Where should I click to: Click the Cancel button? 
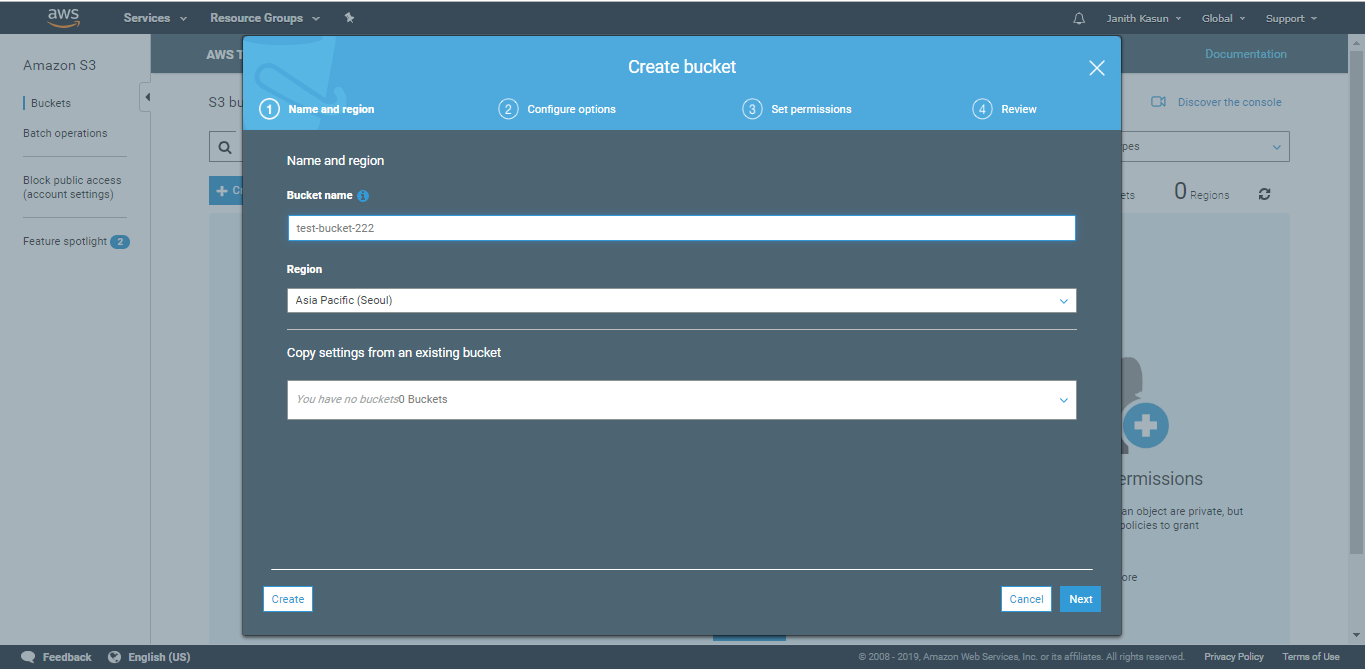tap(1026, 599)
